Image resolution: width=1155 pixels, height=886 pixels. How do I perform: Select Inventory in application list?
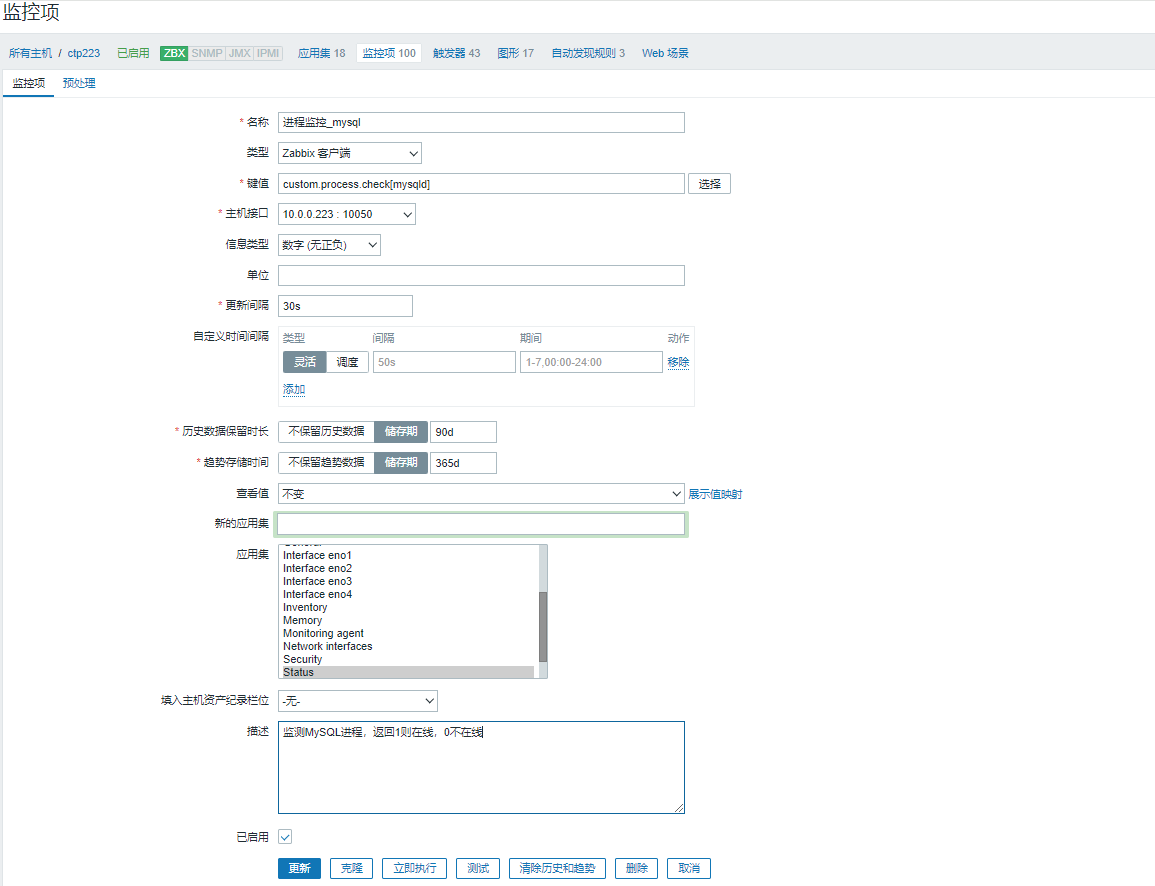408,608
